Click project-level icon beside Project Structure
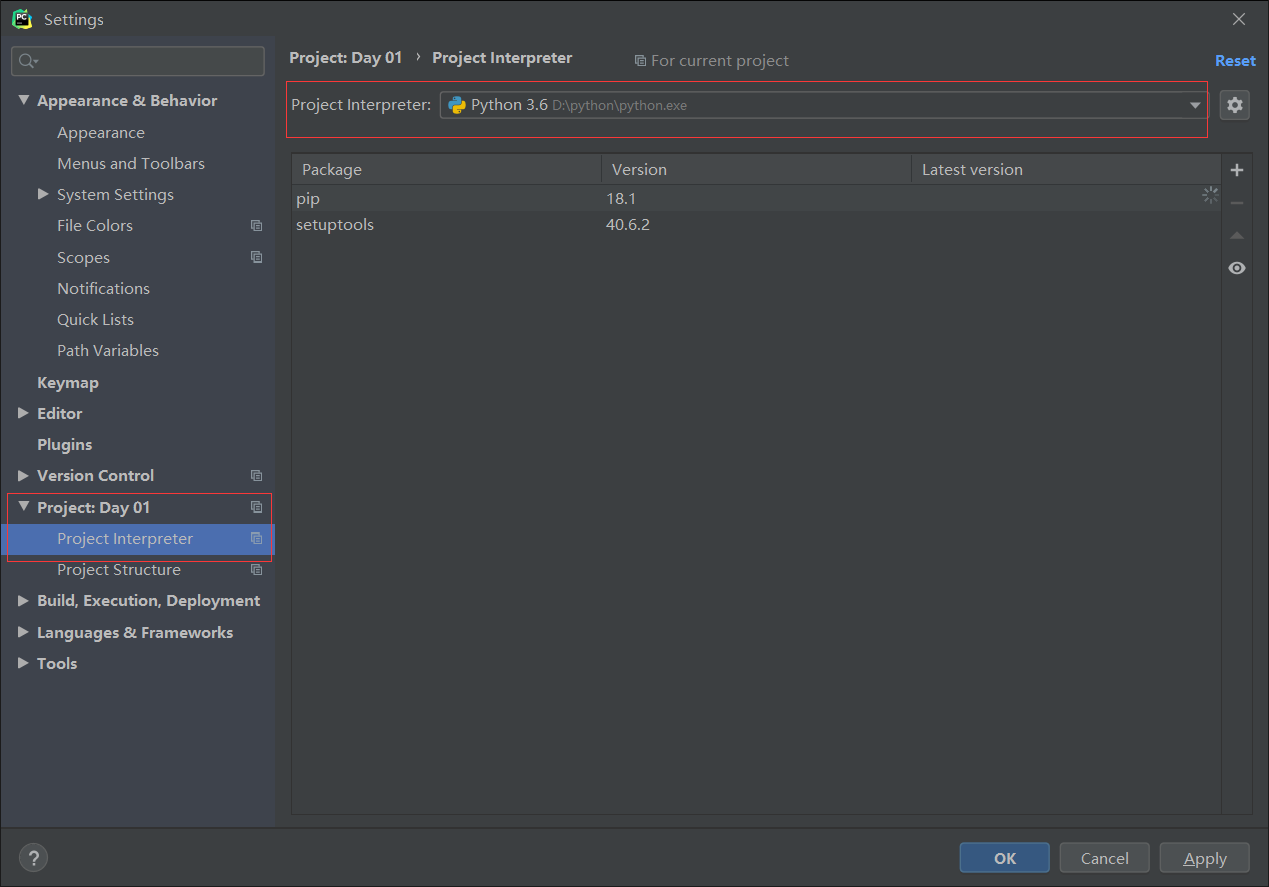This screenshot has height=887, width=1269. [x=256, y=570]
